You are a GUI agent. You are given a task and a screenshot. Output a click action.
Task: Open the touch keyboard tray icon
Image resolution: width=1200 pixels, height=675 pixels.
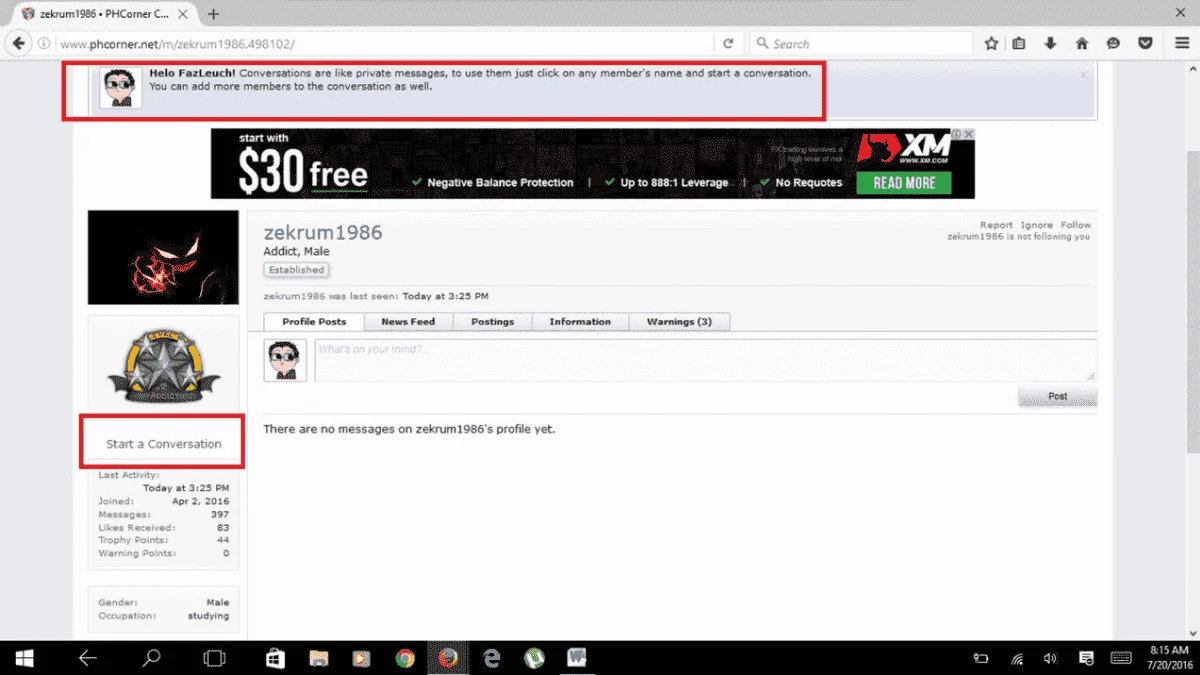coord(1120,658)
